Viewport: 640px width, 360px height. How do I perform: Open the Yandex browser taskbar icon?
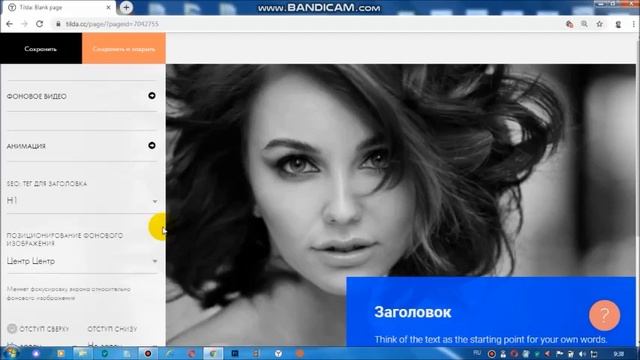278,353
